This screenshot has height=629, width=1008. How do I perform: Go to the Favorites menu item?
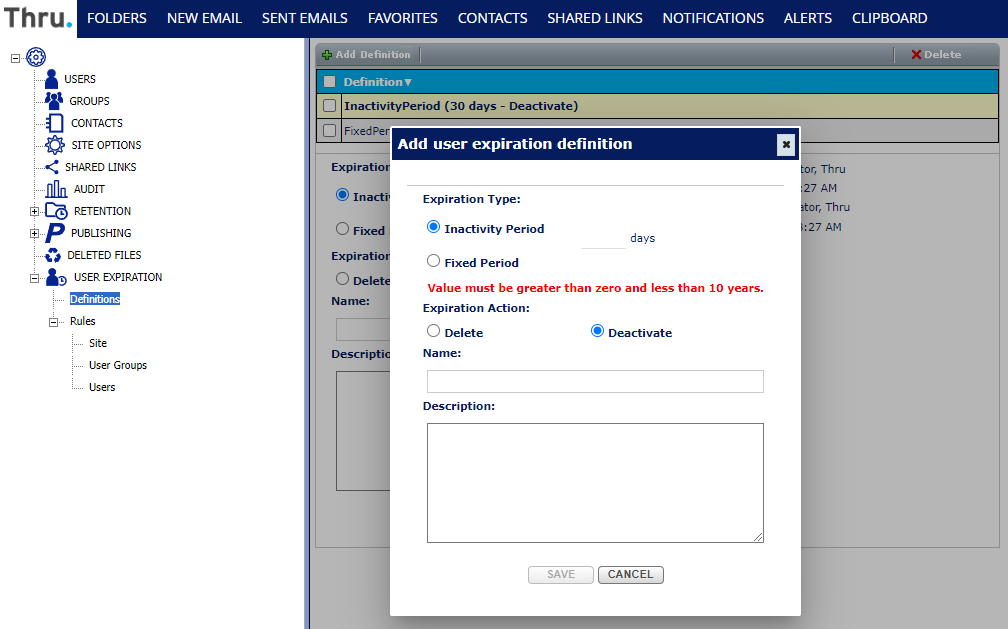(402, 18)
